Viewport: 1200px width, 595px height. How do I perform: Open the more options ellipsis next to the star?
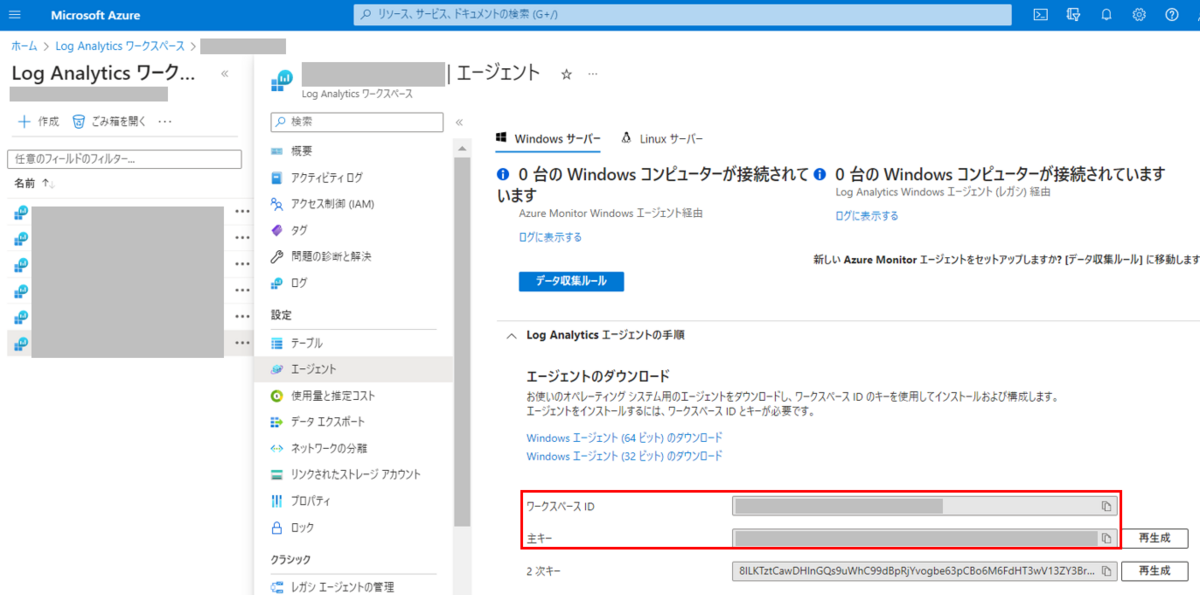click(x=593, y=74)
